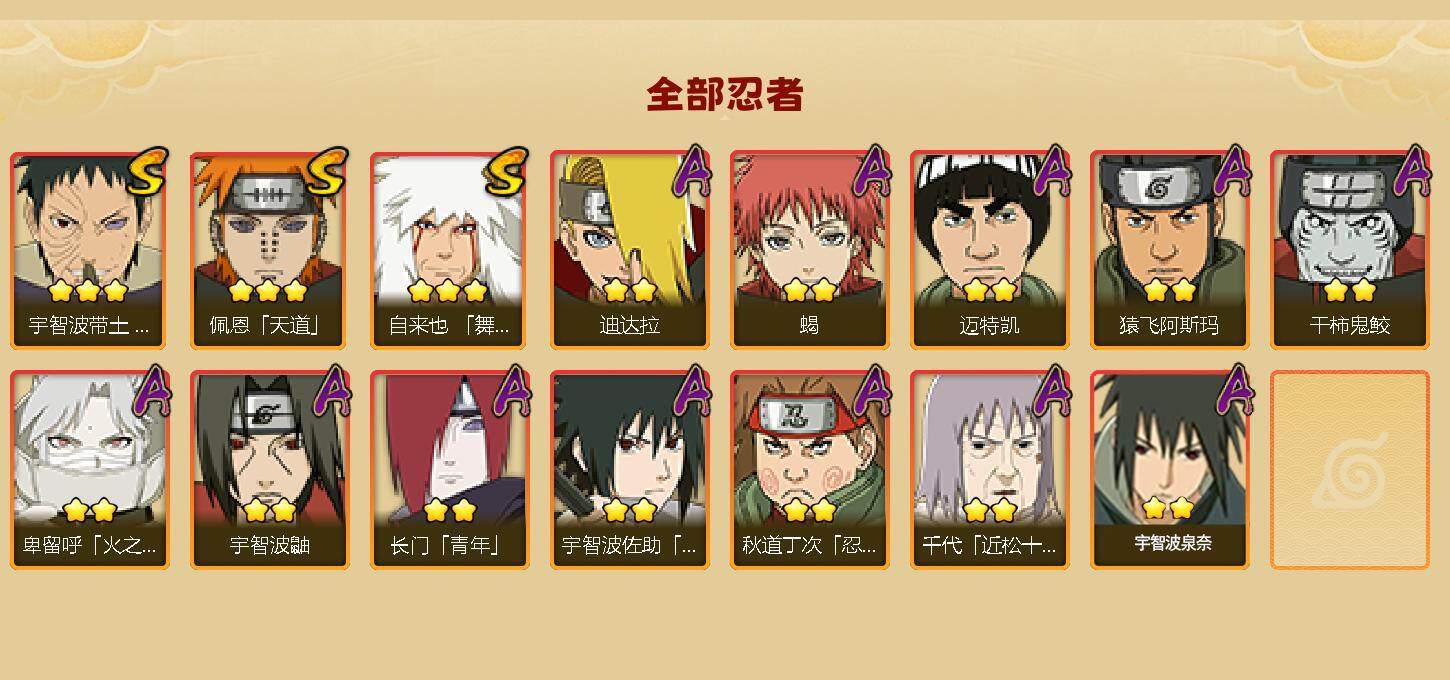
Task: Choose the 卑留呼 ninja card
Action: 90,470
